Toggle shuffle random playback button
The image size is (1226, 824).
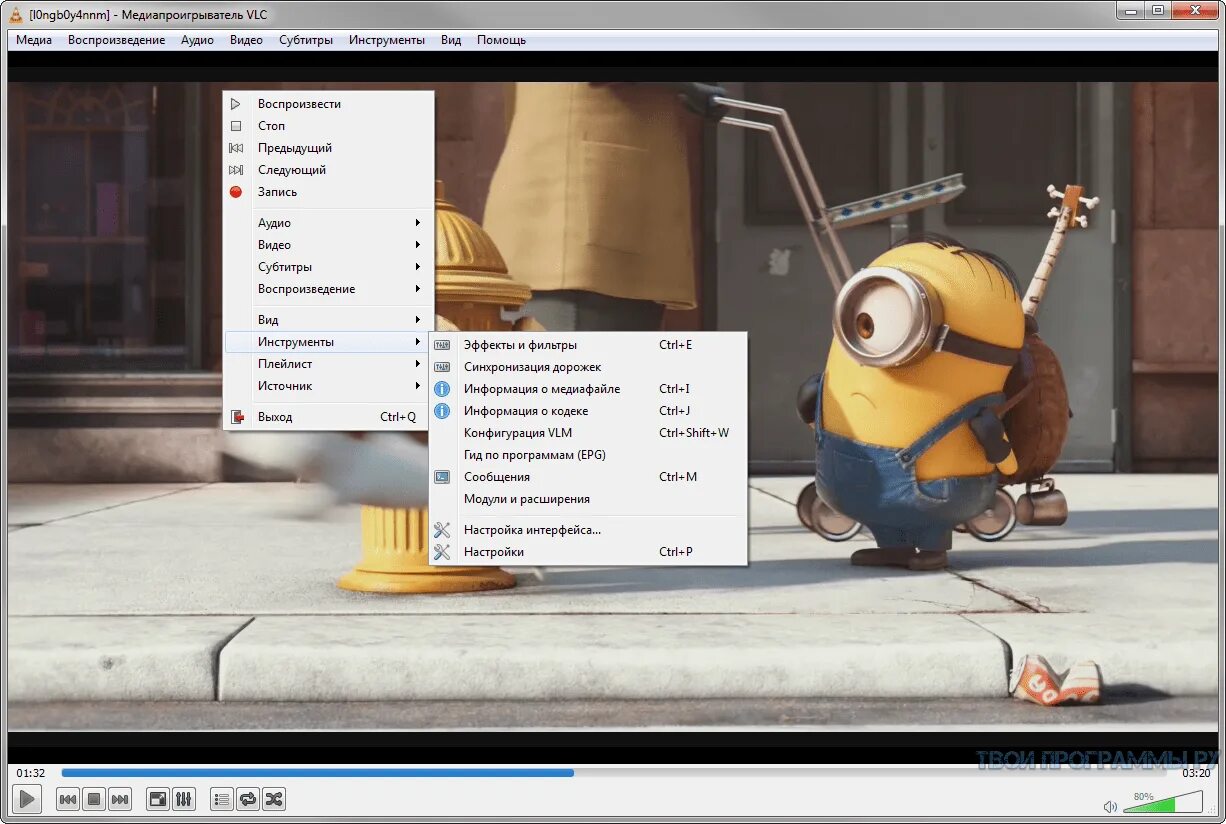point(274,799)
